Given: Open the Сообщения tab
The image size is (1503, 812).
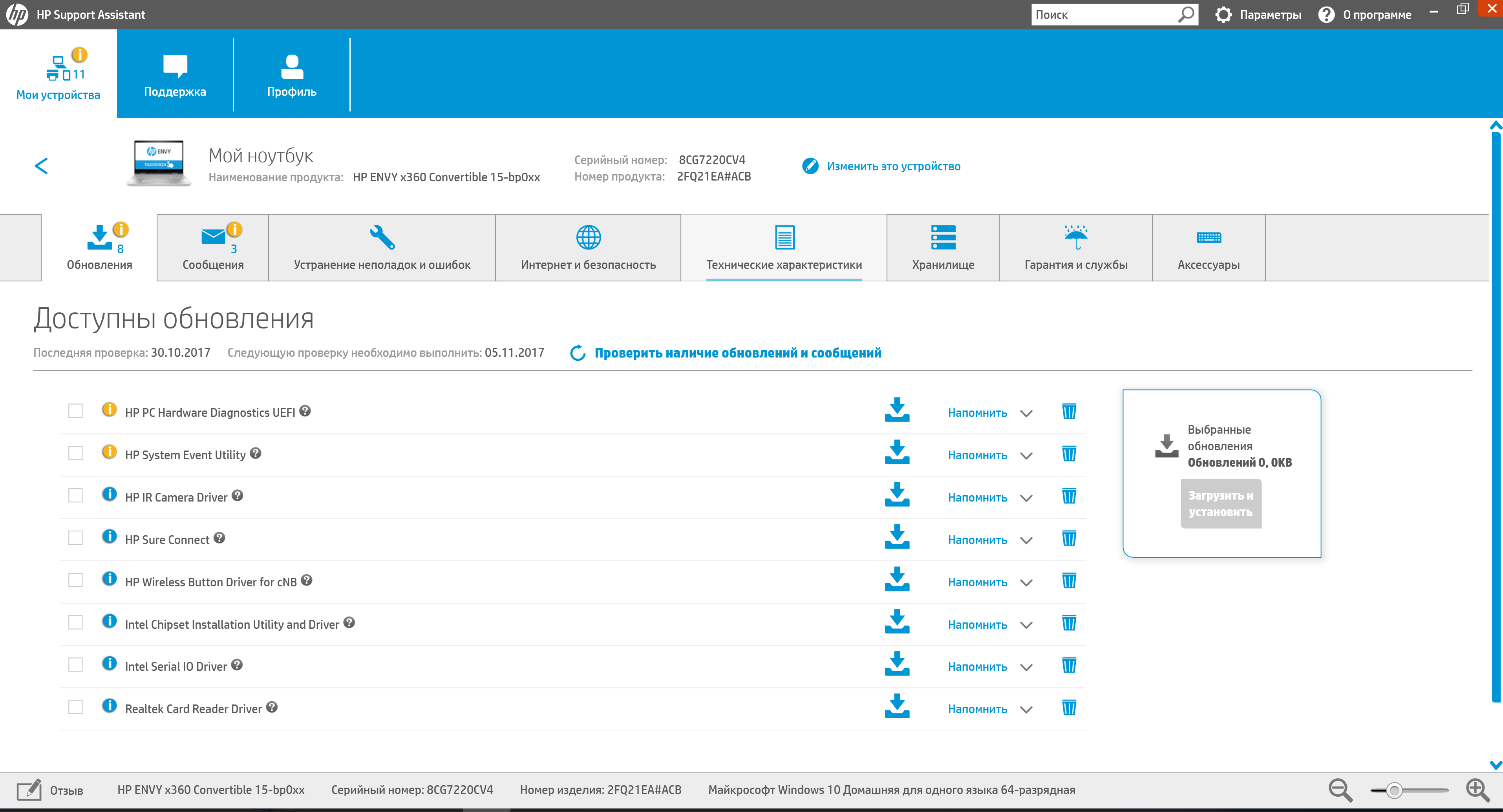Looking at the screenshot, I should click(x=213, y=247).
